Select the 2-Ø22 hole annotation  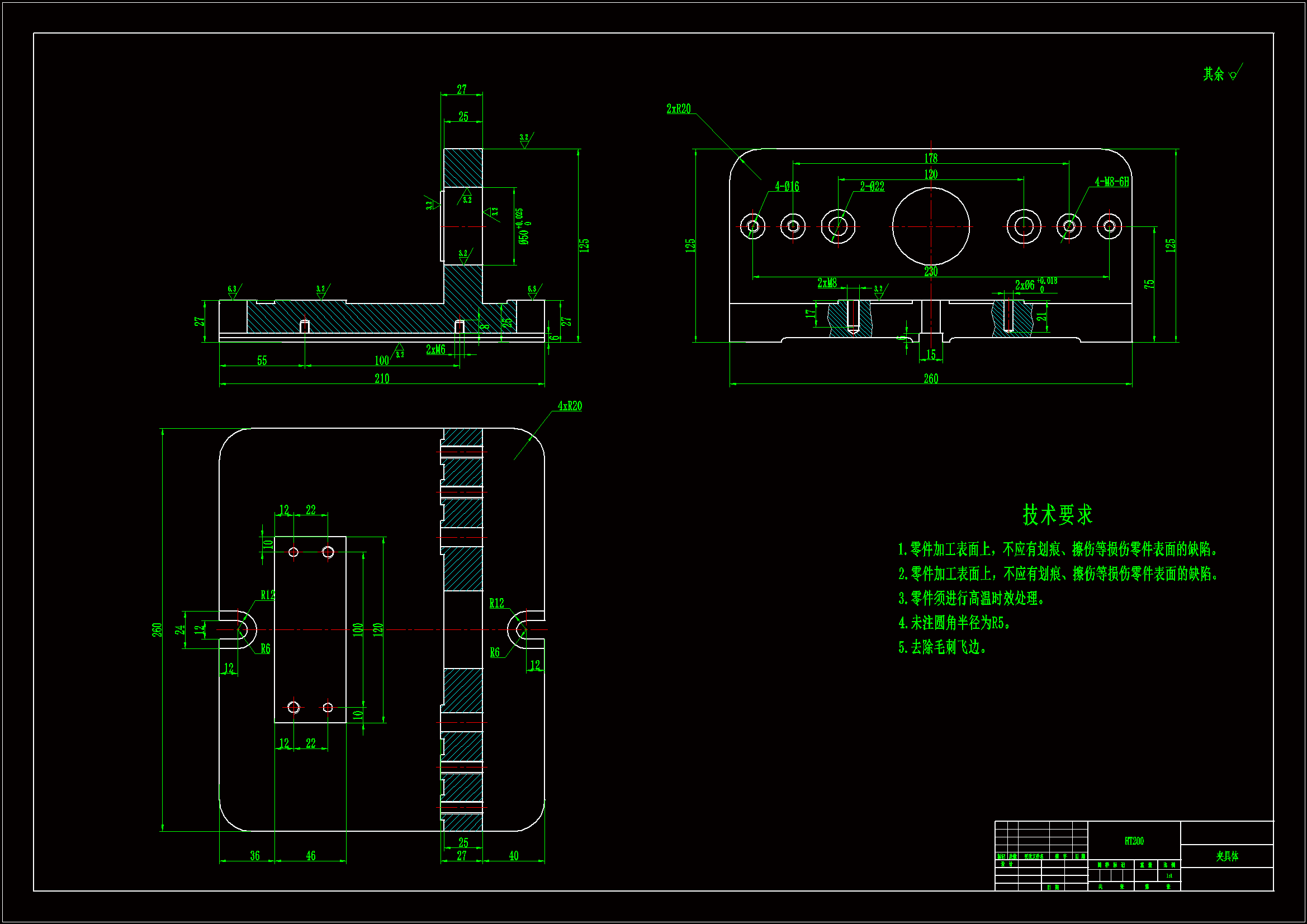tap(872, 186)
